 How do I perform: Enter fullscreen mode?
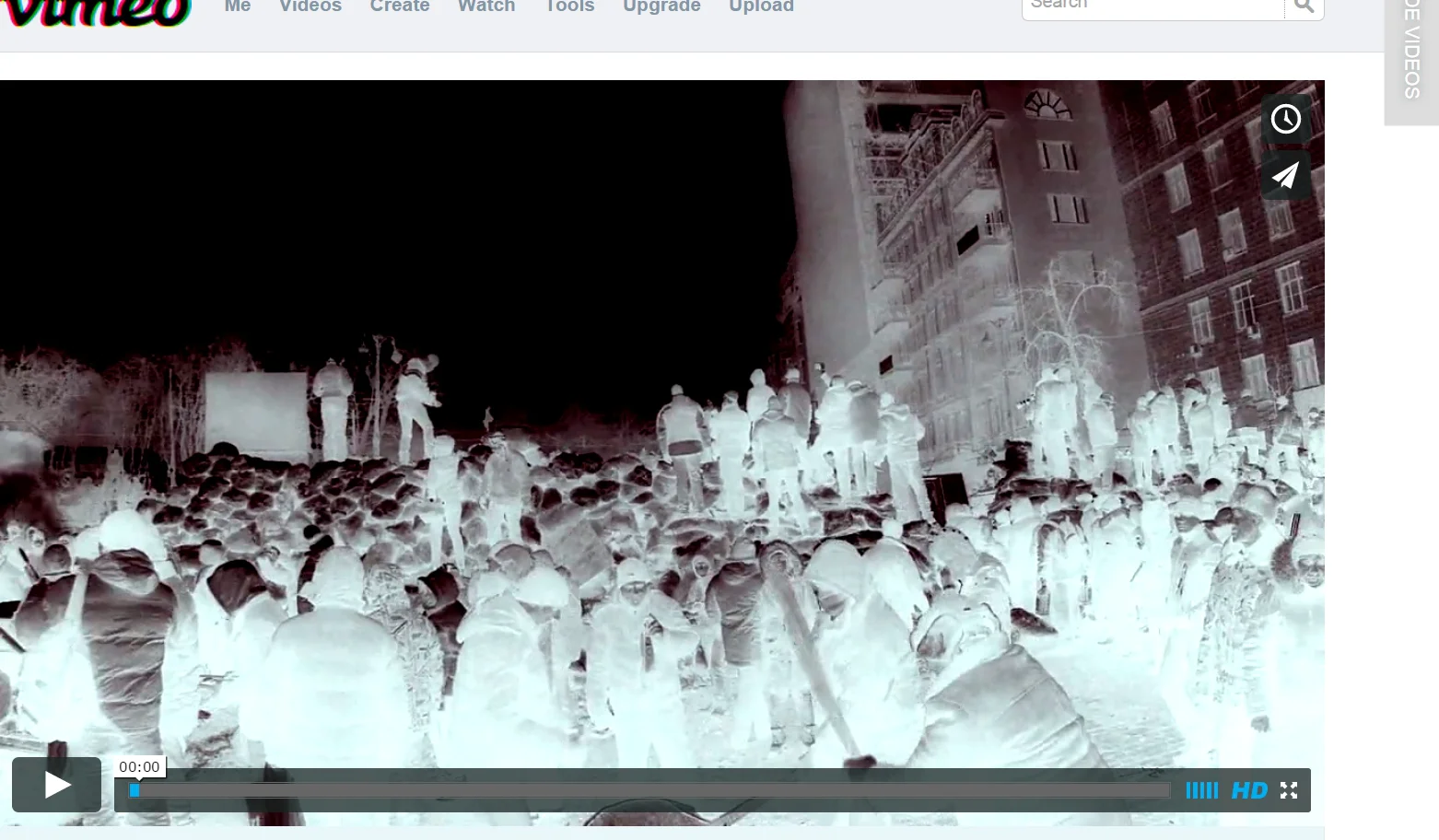1289,790
